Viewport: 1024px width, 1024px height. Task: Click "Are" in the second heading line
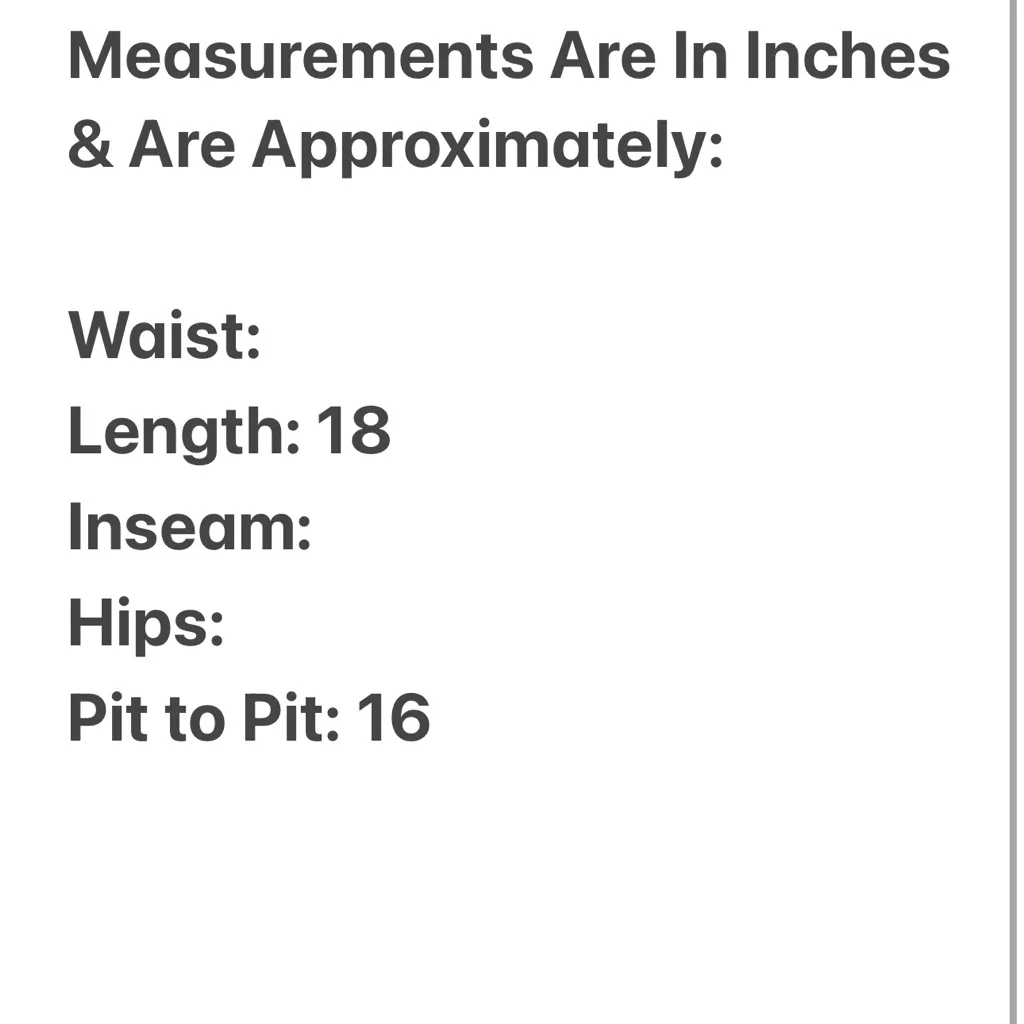click(x=183, y=147)
